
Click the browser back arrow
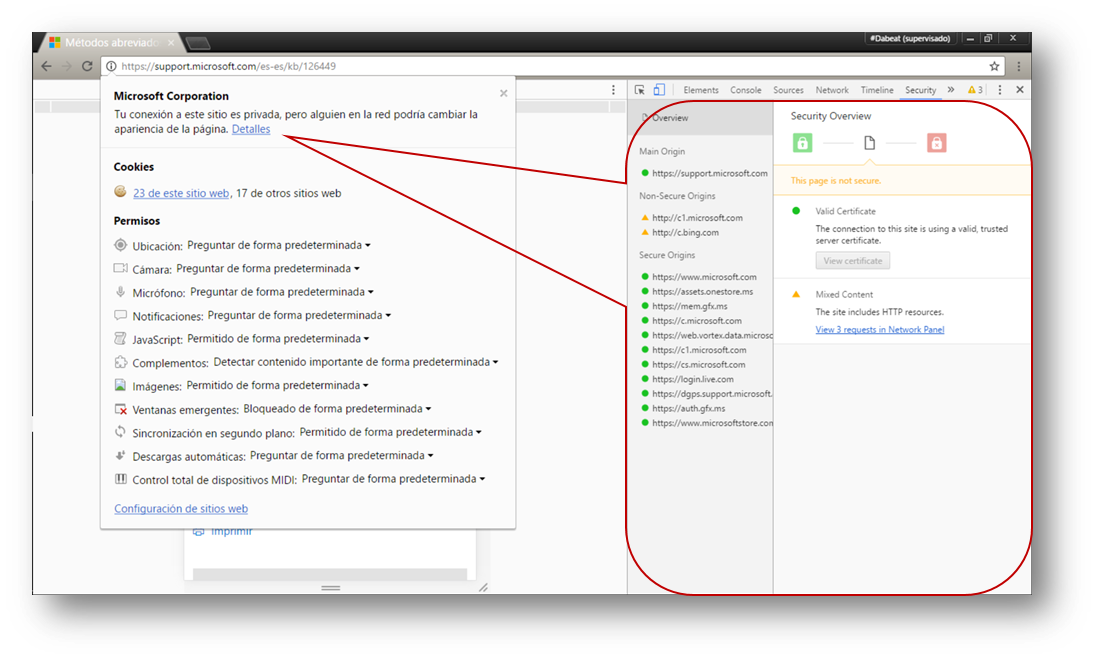(x=46, y=66)
